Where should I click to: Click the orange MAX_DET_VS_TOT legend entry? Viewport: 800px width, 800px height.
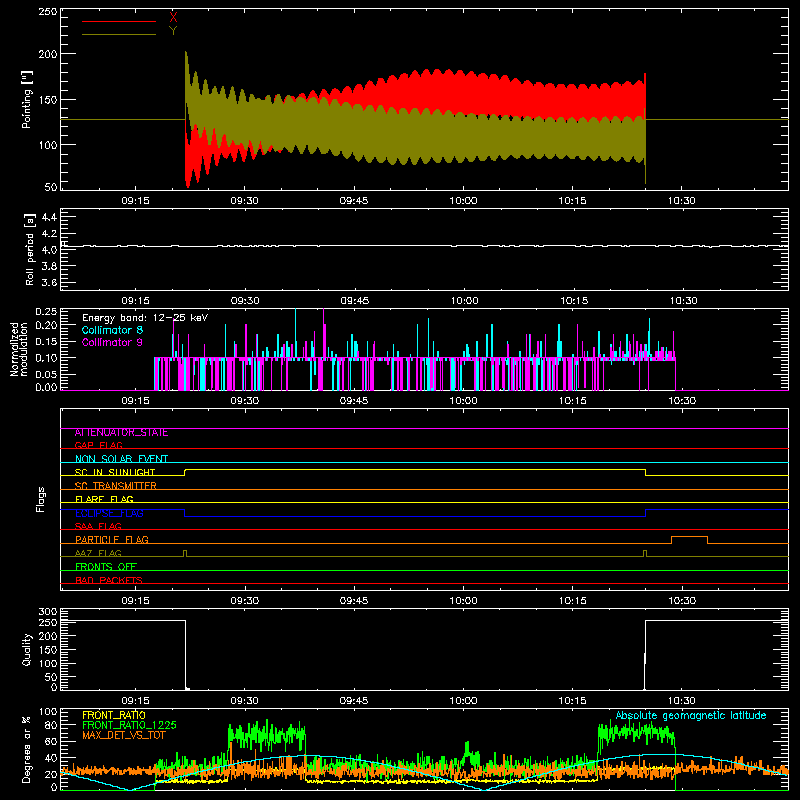tap(123, 735)
